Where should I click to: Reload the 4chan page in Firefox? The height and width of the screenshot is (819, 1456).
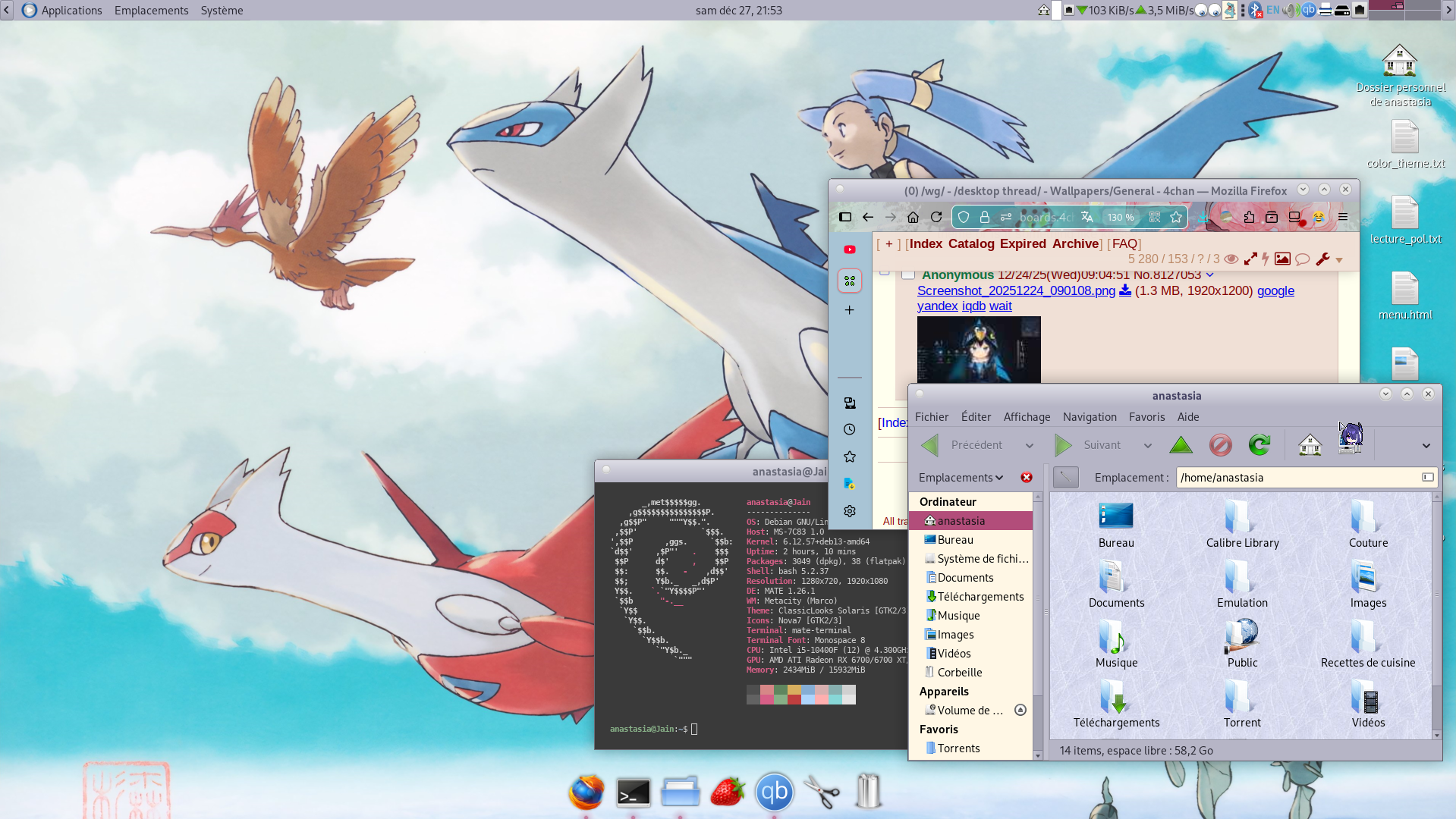tap(936, 217)
